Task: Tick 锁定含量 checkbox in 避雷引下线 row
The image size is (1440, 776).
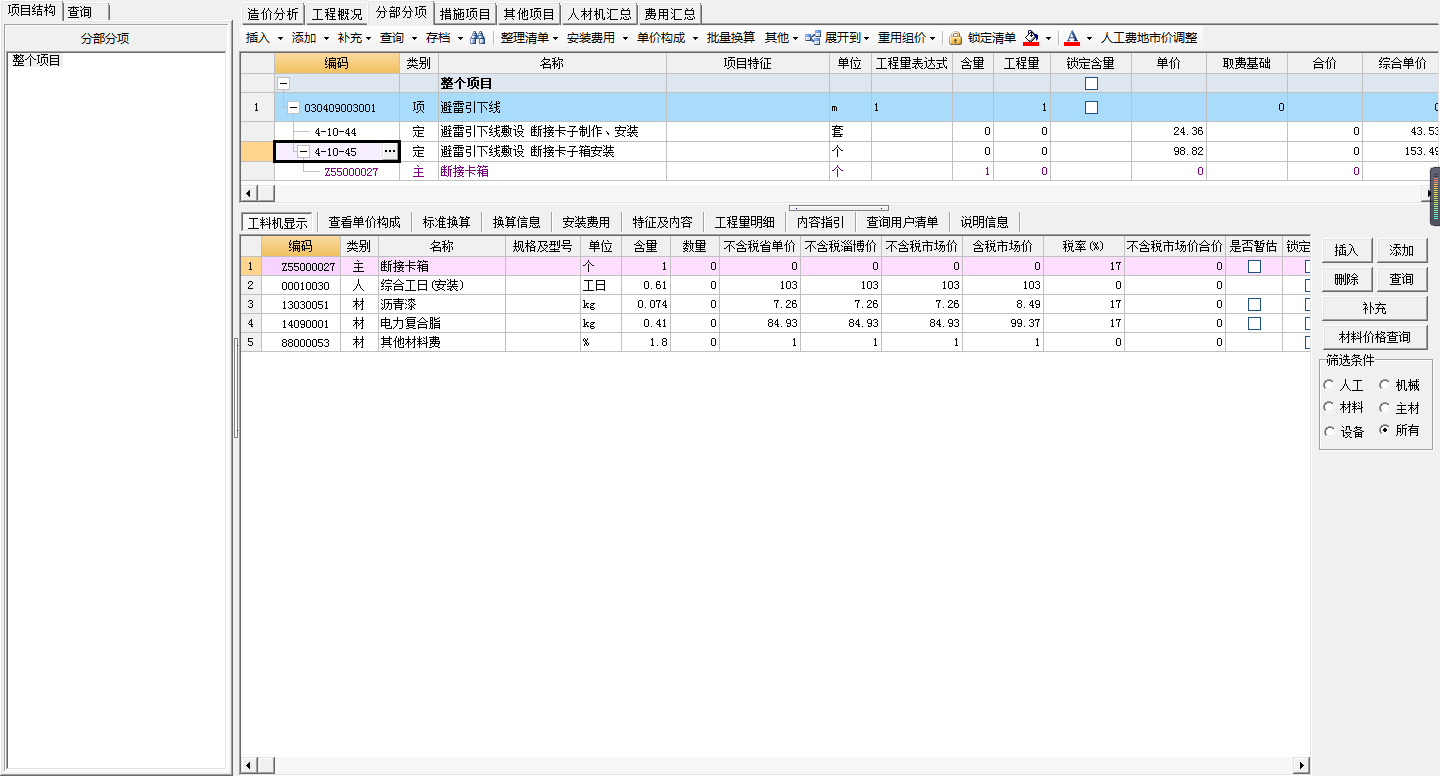Action: point(1091,107)
